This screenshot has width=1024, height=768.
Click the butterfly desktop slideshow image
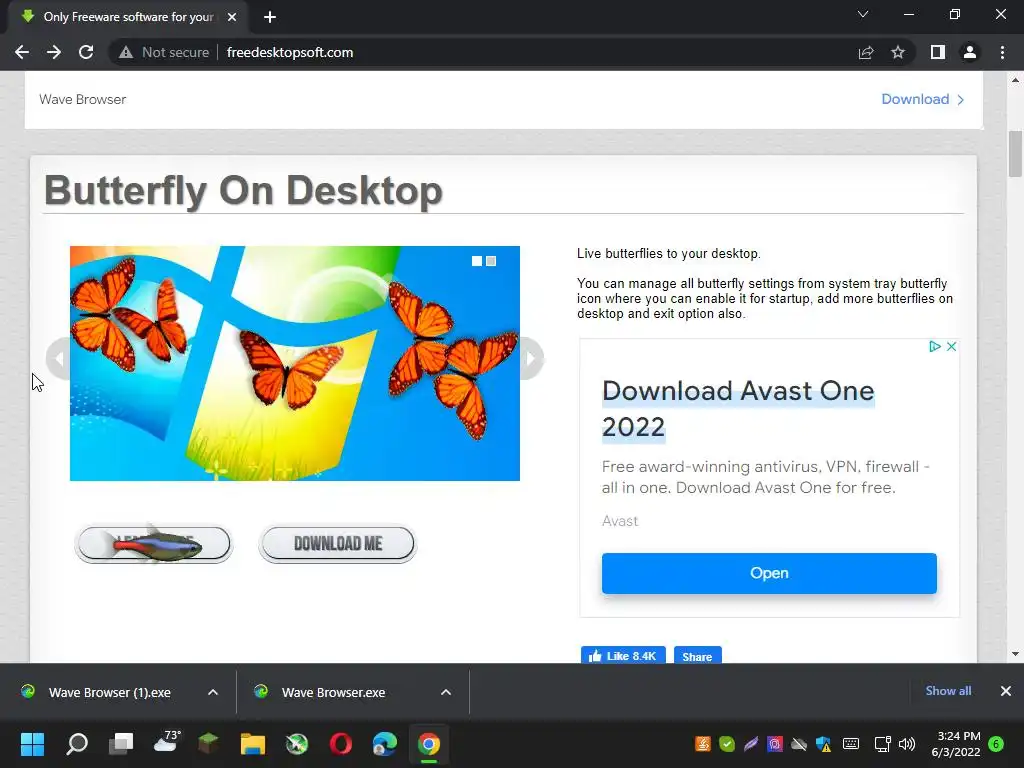click(295, 363)
